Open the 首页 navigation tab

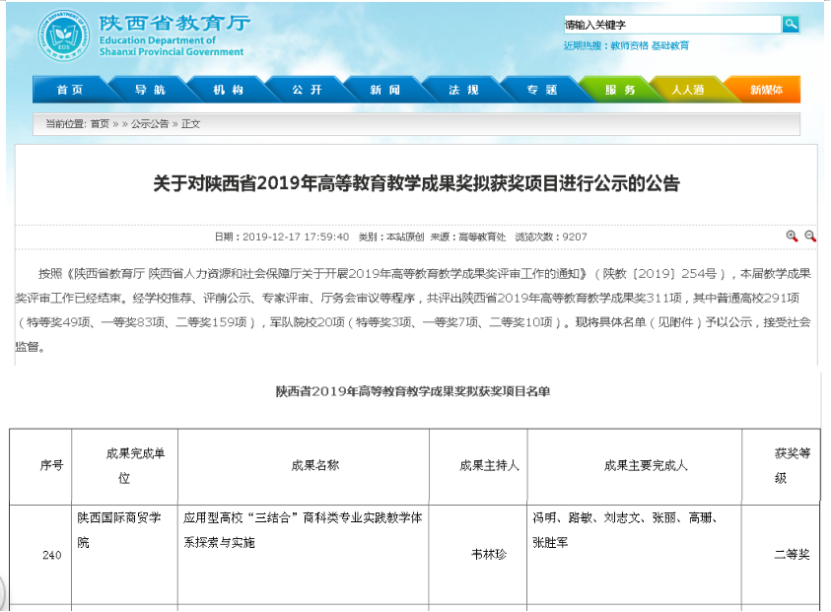(x=70, y=90)
